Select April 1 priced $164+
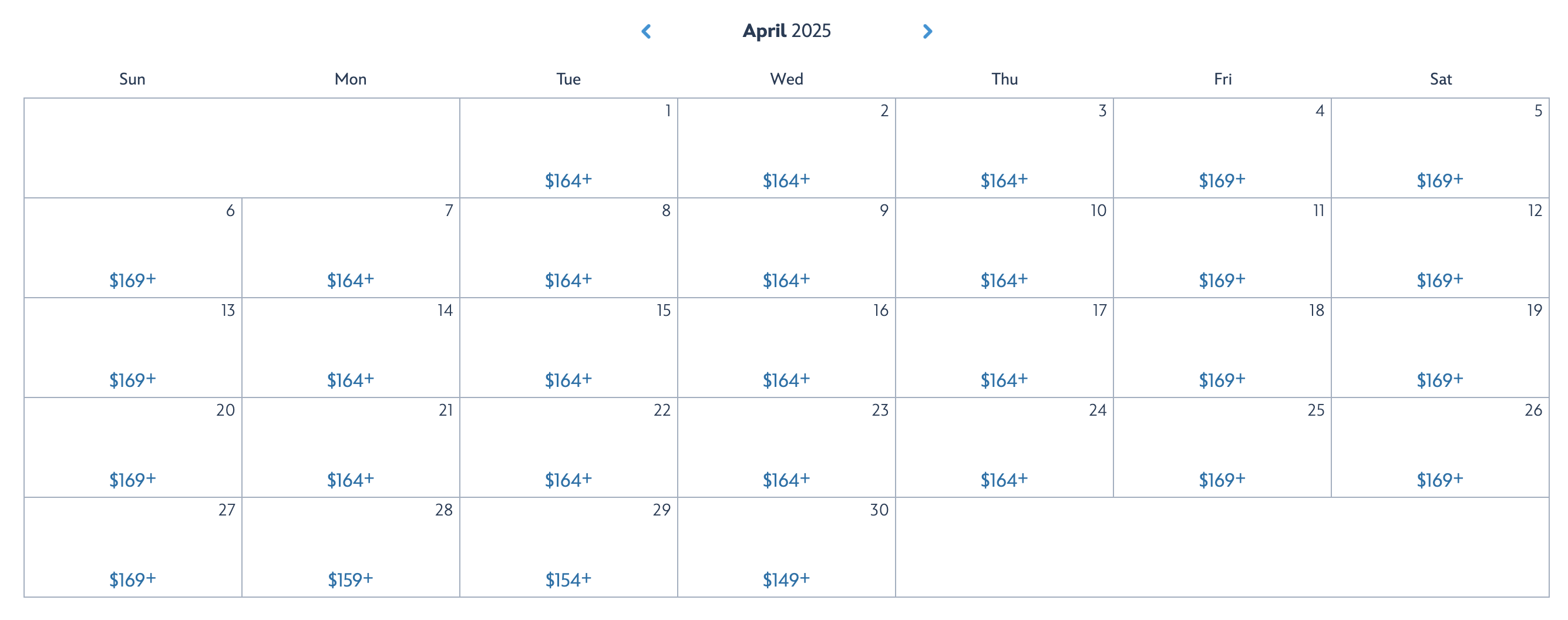Viewport: 1568px width, 620px height. tap(568, 180)
